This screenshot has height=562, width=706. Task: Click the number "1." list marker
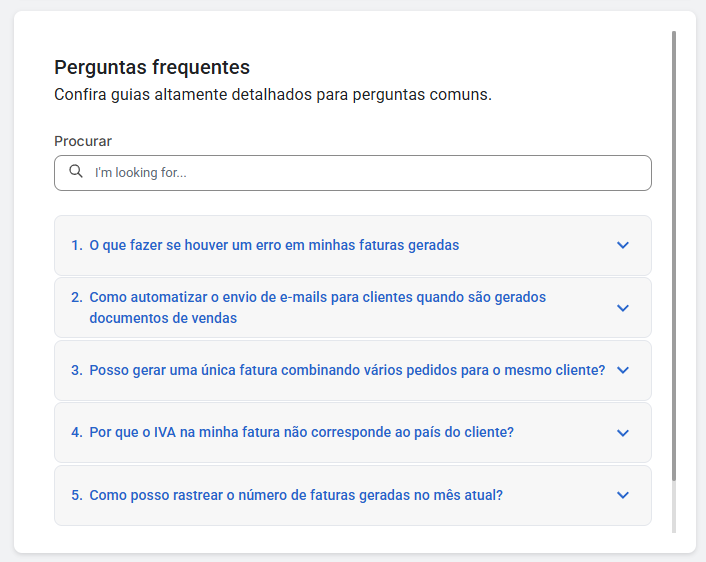[x=77, y=245]
